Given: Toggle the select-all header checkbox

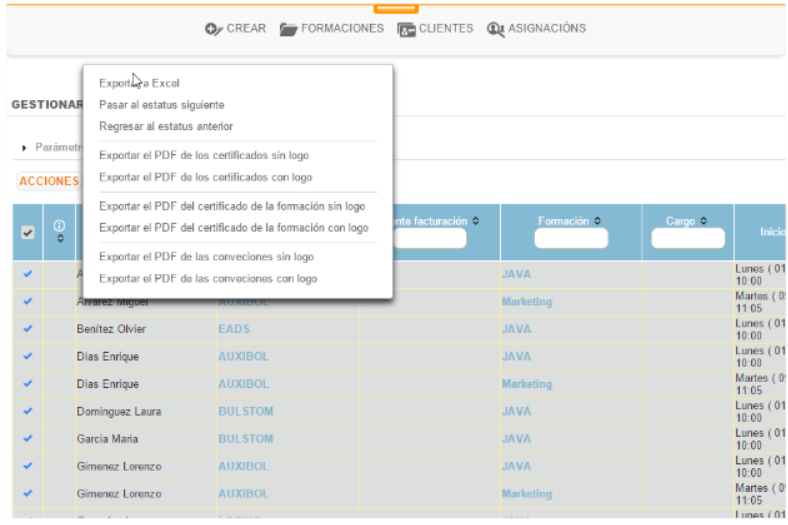Looking at the screenshot, I should coord(28,232).
